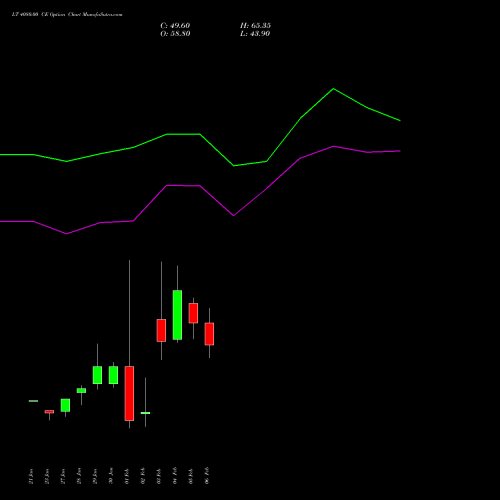The height and width of the screenshot is (500, 500).
Task: Select the 01 Feb date label
Action: click(x=127, y=476)
